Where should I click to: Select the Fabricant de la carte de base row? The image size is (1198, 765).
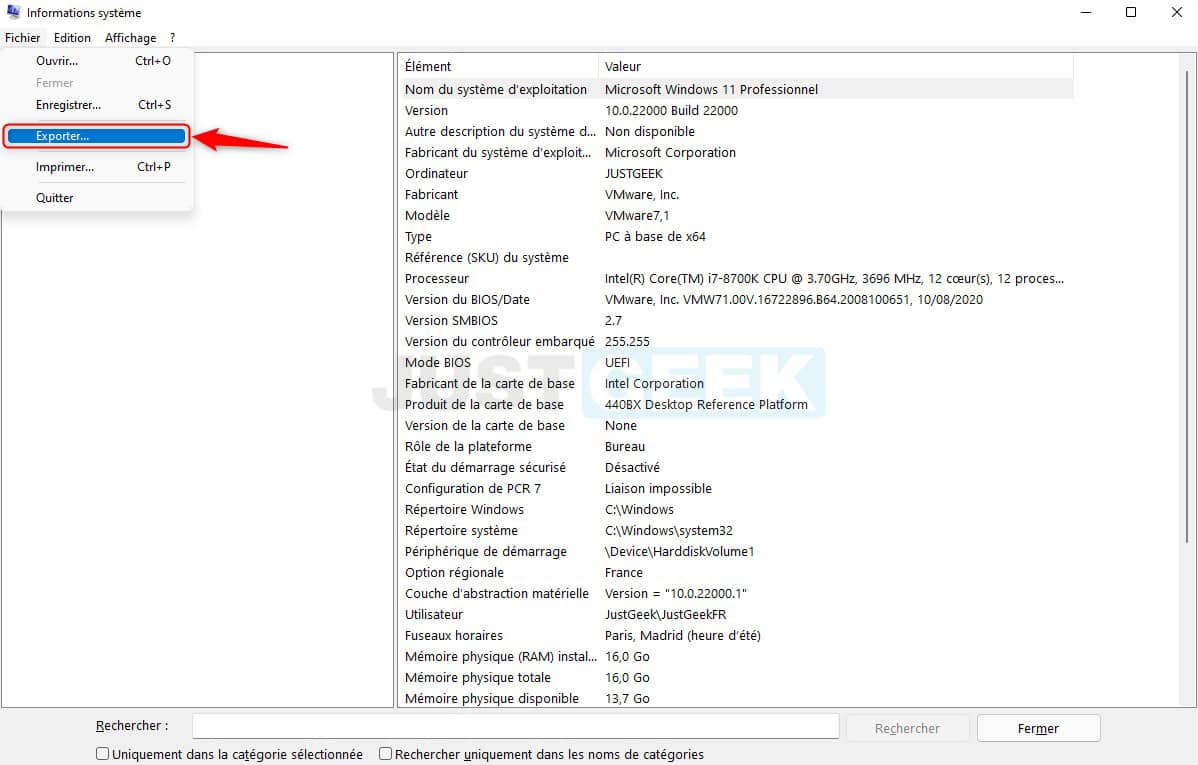(736, 384)
